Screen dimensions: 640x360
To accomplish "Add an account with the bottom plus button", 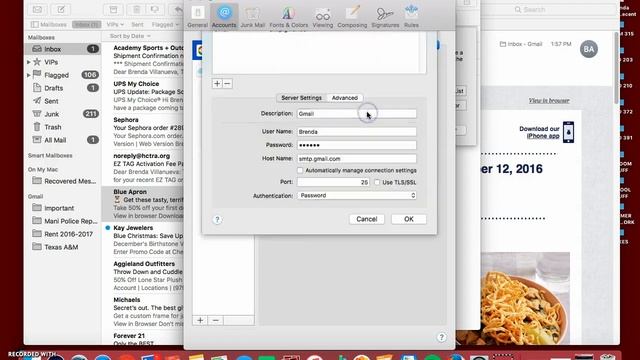I will pos(200,320).
